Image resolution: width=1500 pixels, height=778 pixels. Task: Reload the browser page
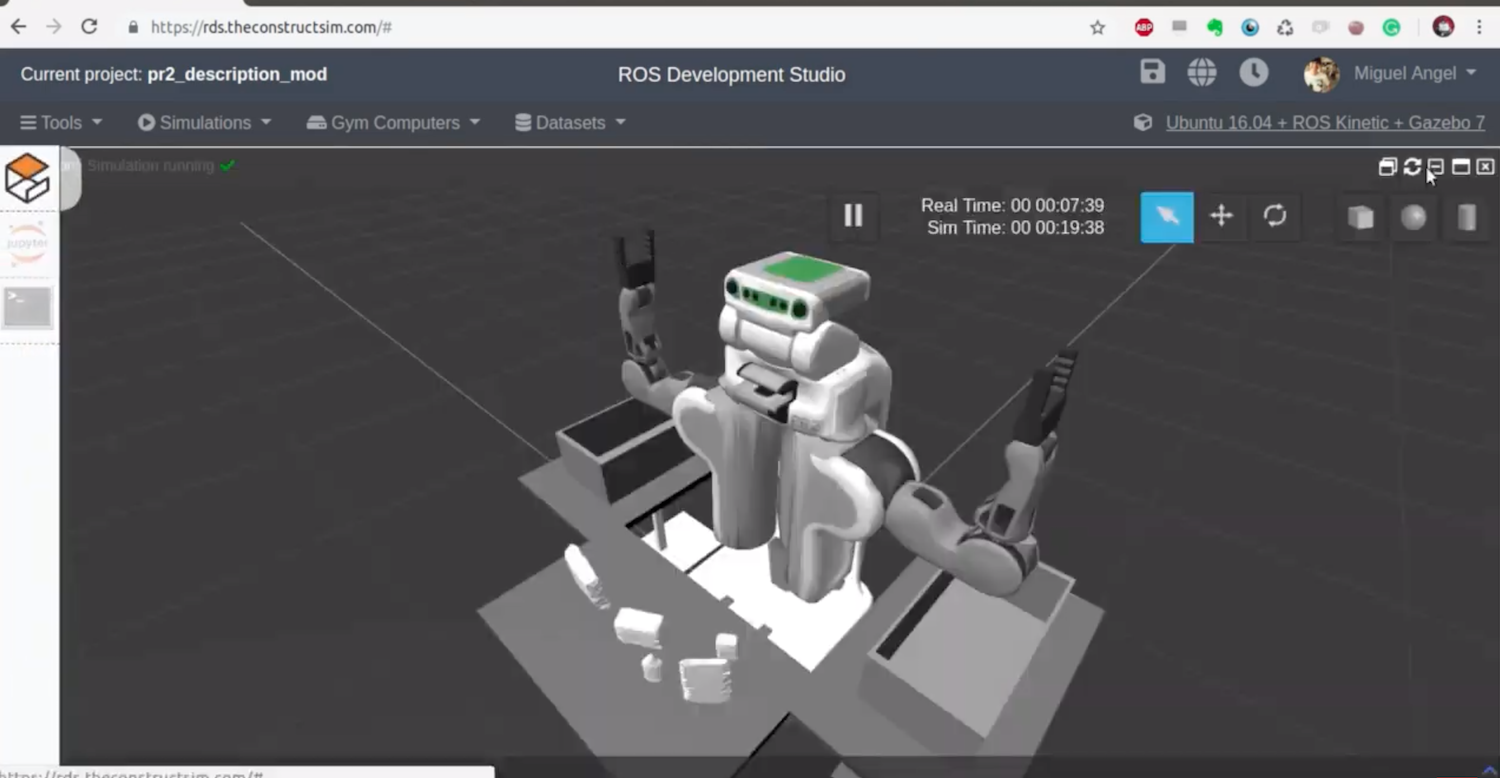(x=89, y=27)
